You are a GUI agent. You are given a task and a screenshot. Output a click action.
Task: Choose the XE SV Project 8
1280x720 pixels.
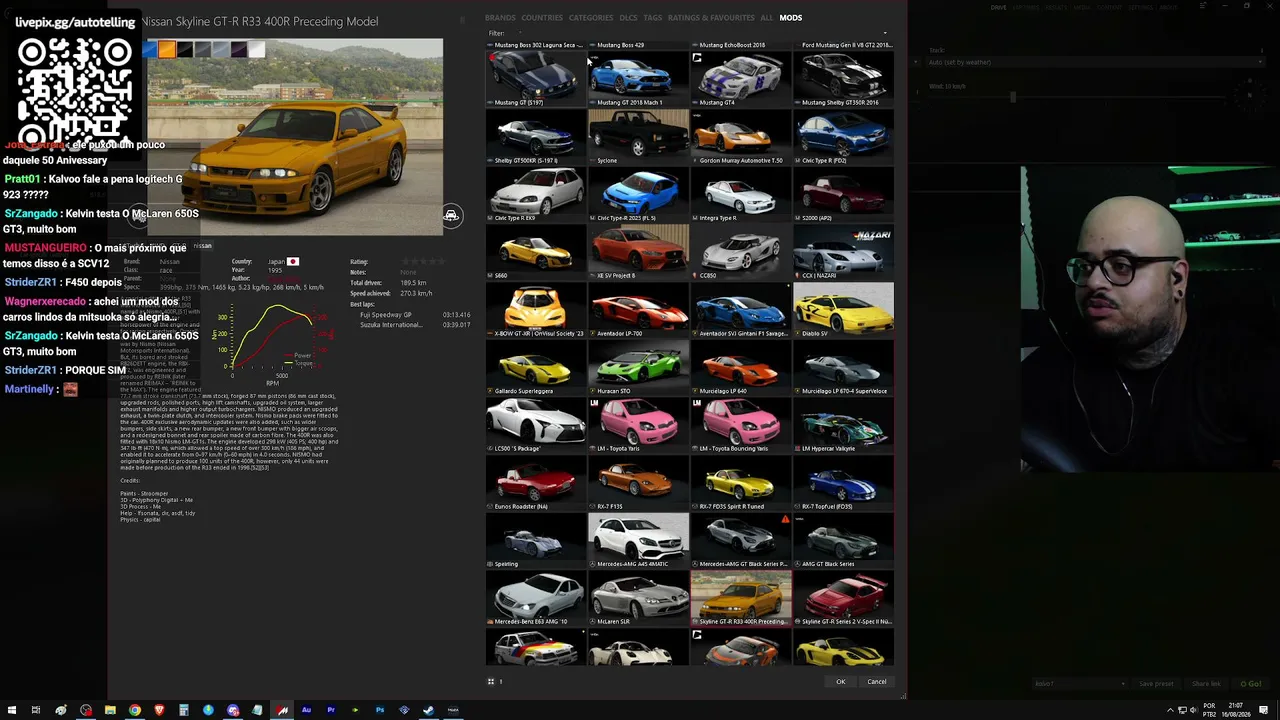638,252
